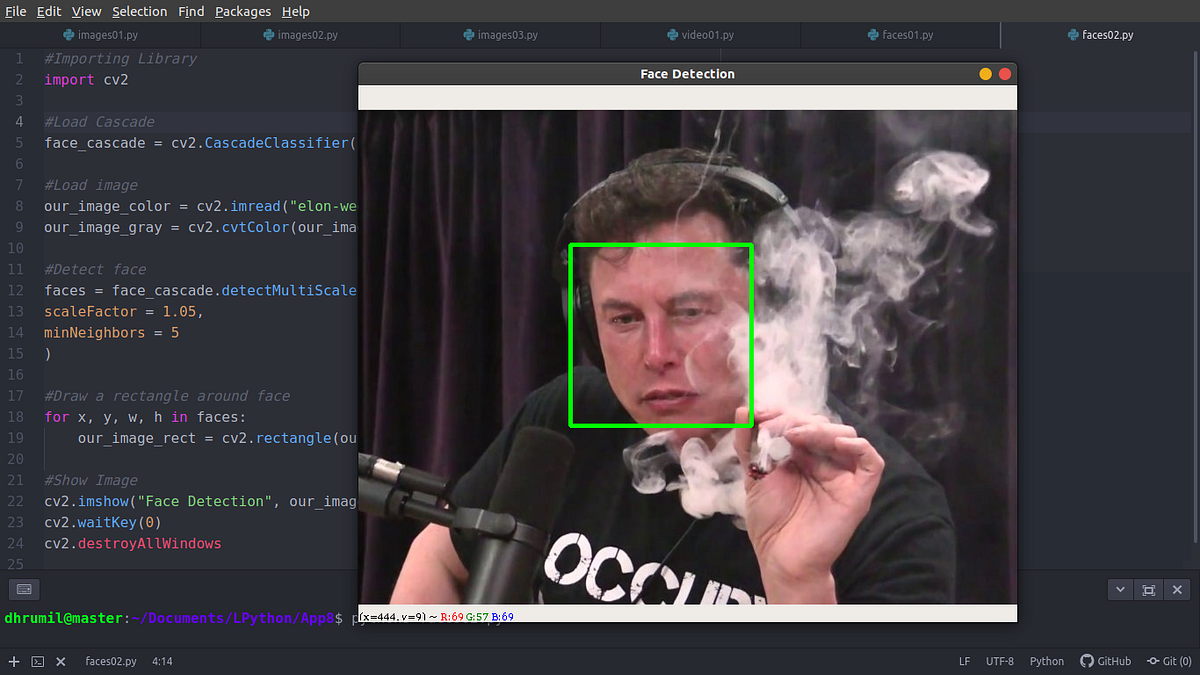Viewport: 1200px width, 675px height.
Task: Change line ending LF in status bar
Action: tap(965, 662)
